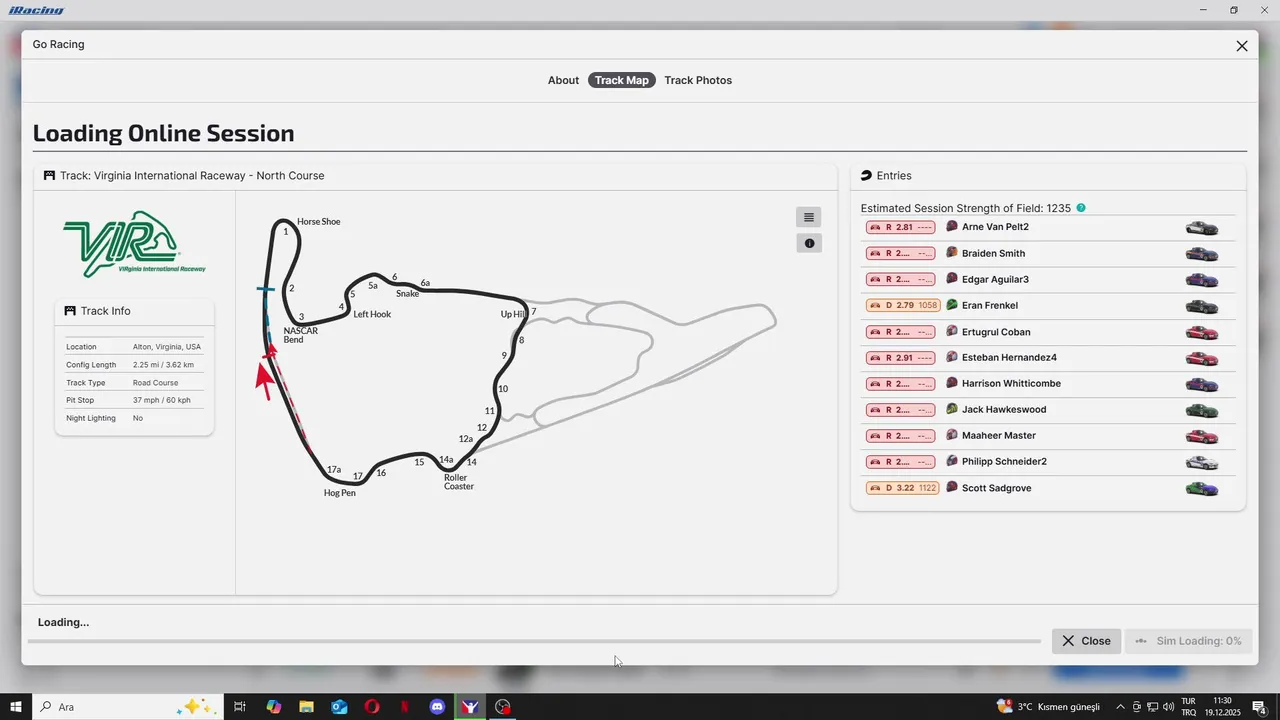The width and height of the screenshot is (1280, 720).
Task: Open Opera browser from the taskbar
Action: click(372, 707)
